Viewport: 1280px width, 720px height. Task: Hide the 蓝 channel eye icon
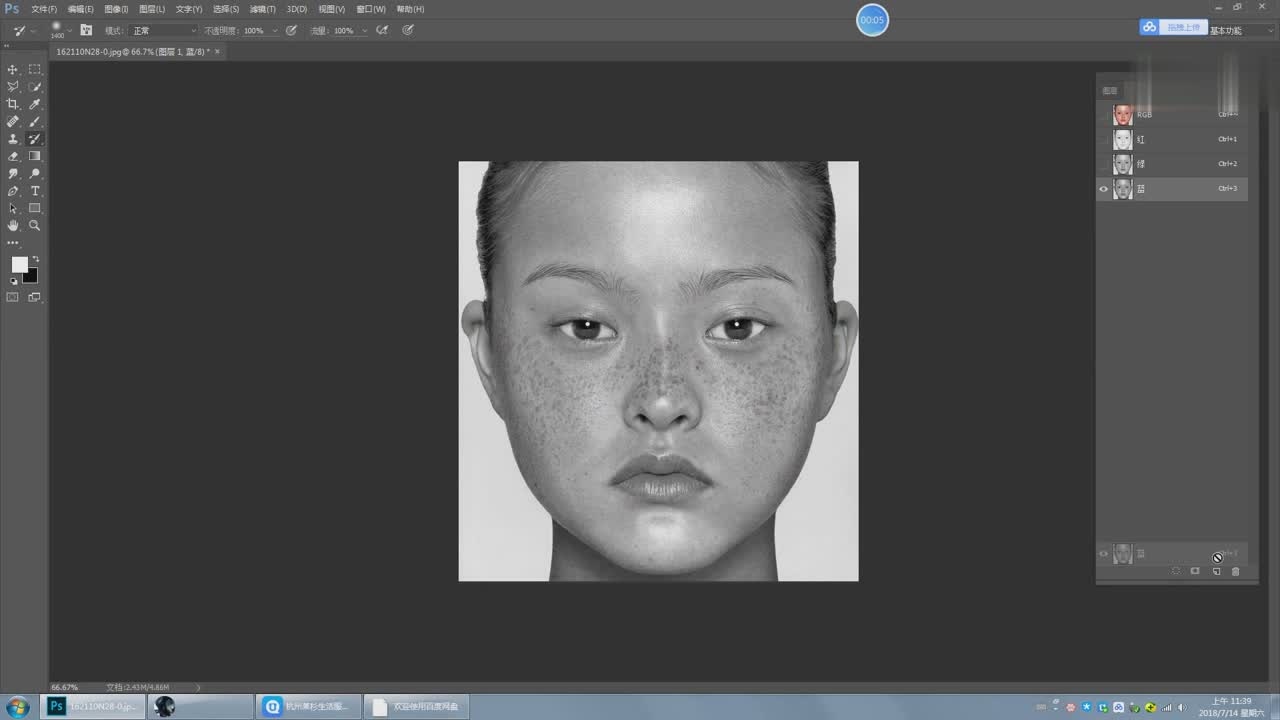[x=1105, y=188]
